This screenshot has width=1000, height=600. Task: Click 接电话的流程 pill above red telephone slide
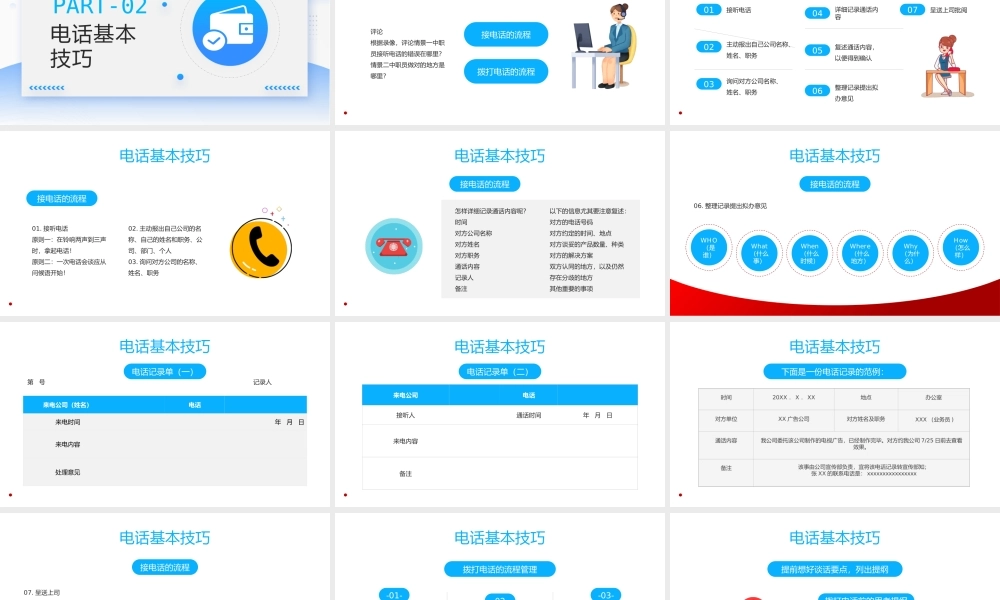[x=485, y=184]
